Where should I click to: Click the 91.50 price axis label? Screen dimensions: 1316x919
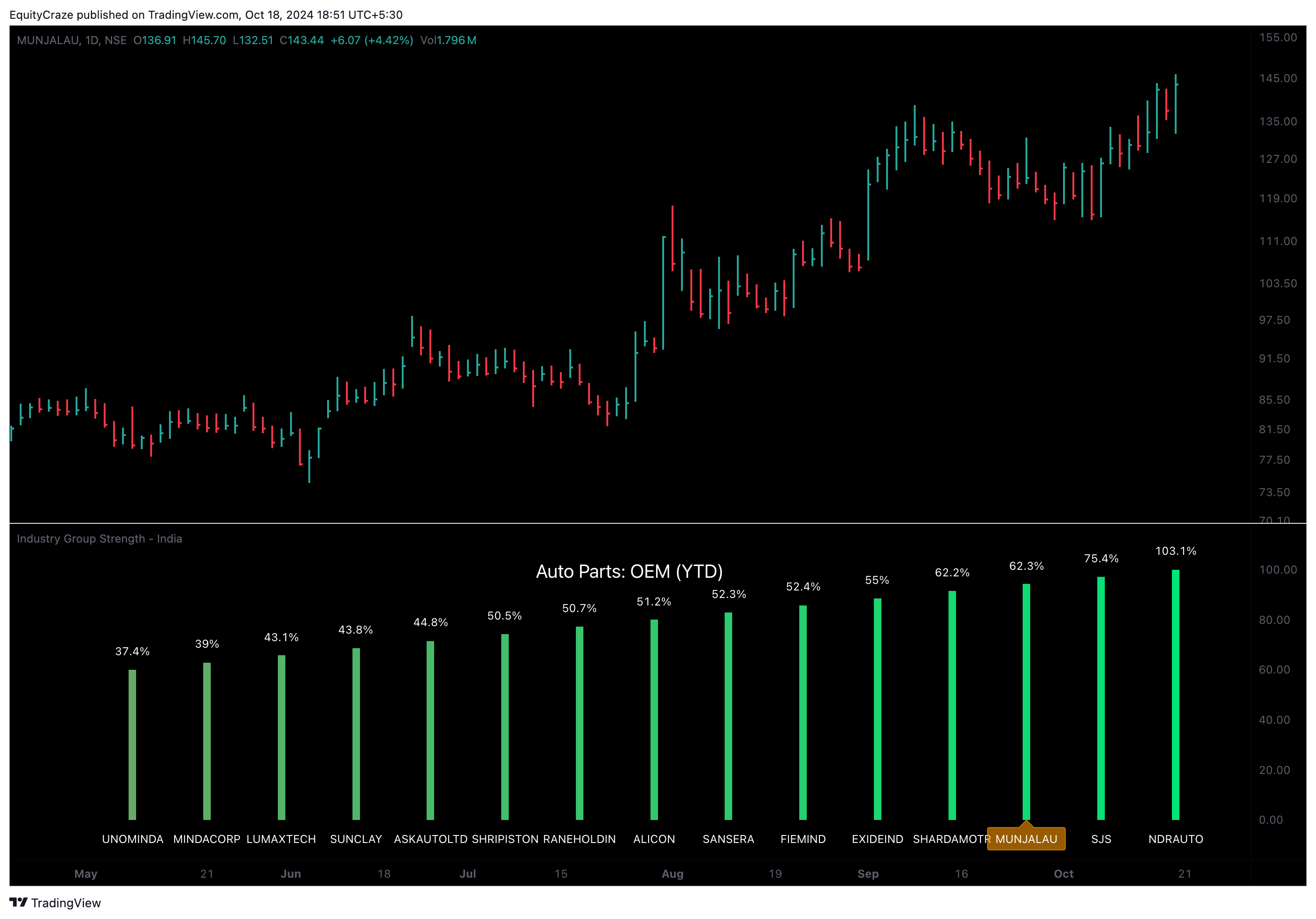click(x=1274, y=358)
